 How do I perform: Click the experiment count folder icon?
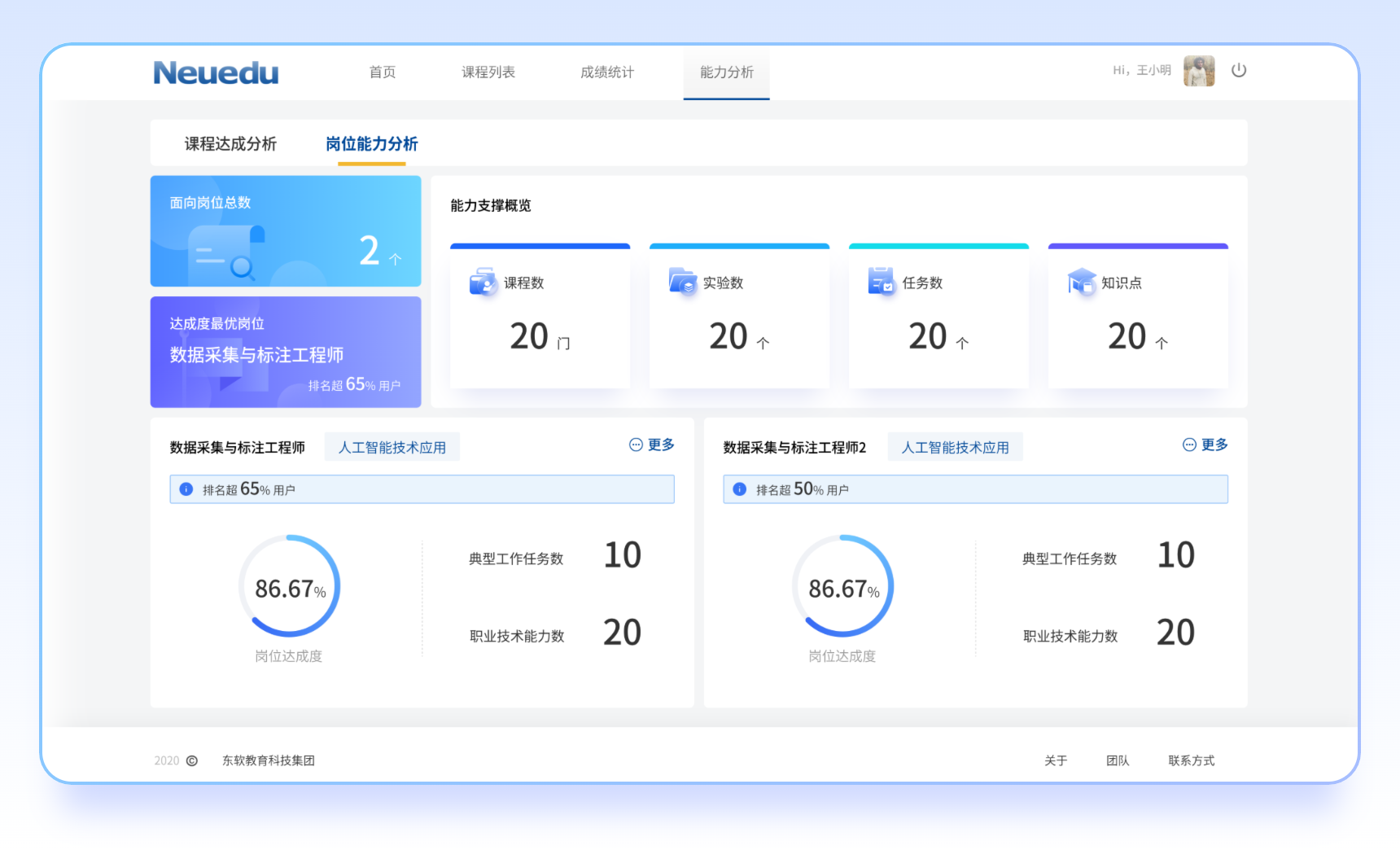coord(682,282)
